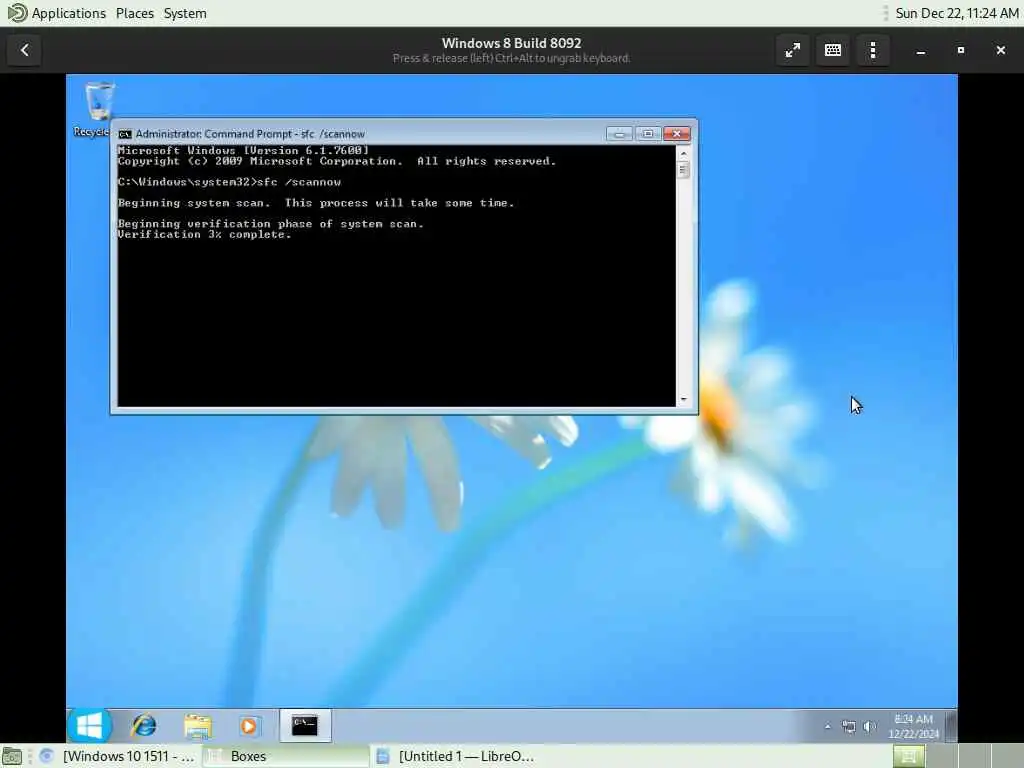Click 'Verification 3% complete' line
This screenshot has height=768, width=1024.
(204, 234)
